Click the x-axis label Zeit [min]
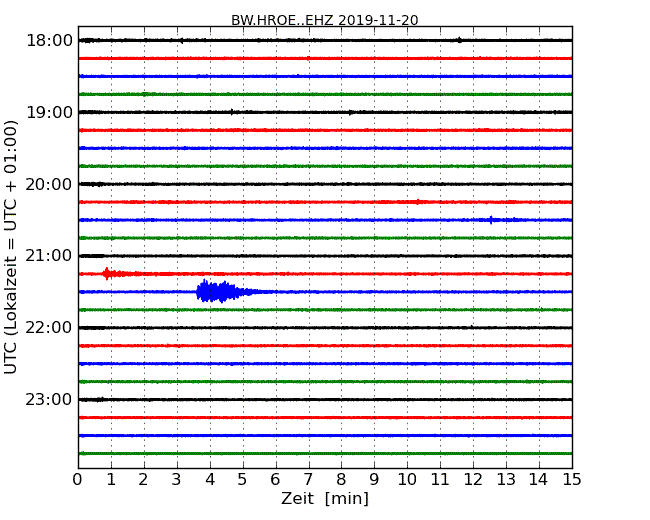This screenshot has width=650, height=520. pos(325,498)
